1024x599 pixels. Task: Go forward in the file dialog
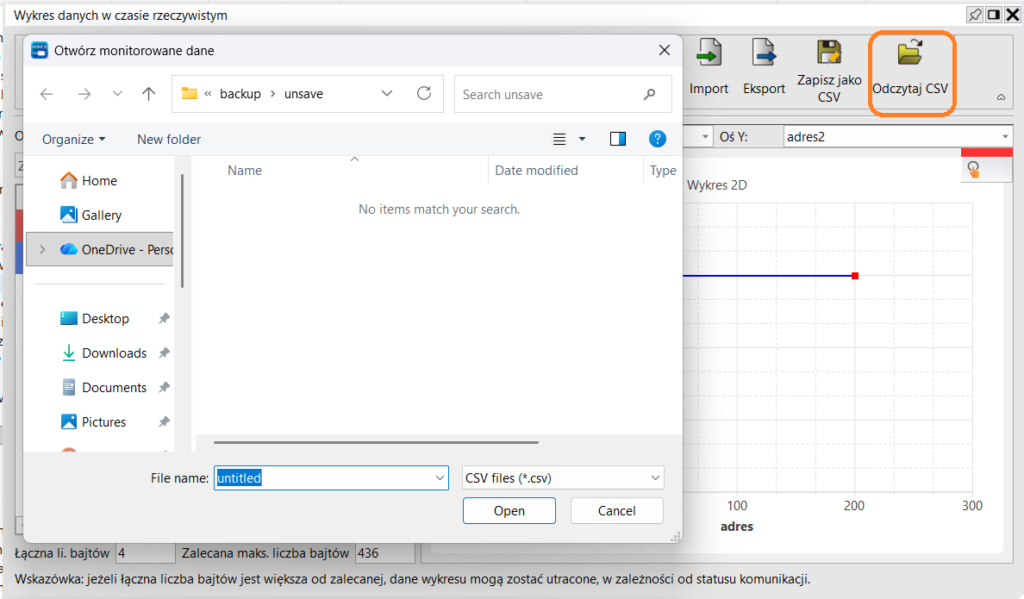coord(84,94)
